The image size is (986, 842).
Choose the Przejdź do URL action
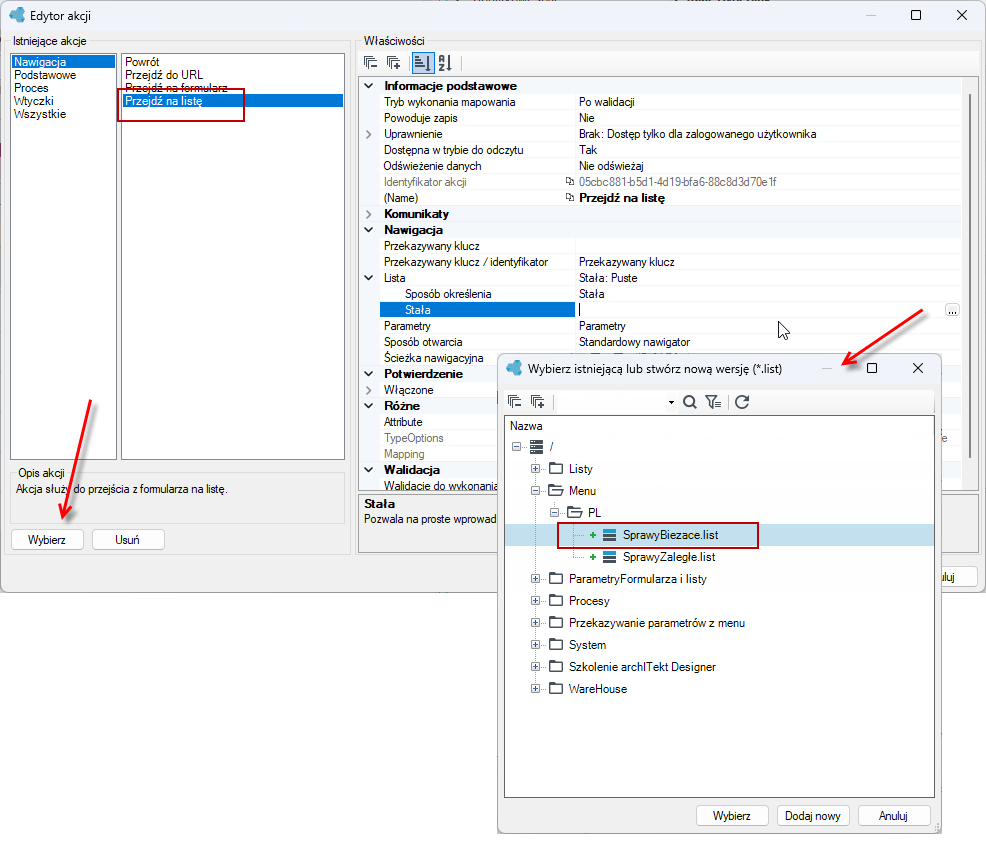[x=164, y=75]
